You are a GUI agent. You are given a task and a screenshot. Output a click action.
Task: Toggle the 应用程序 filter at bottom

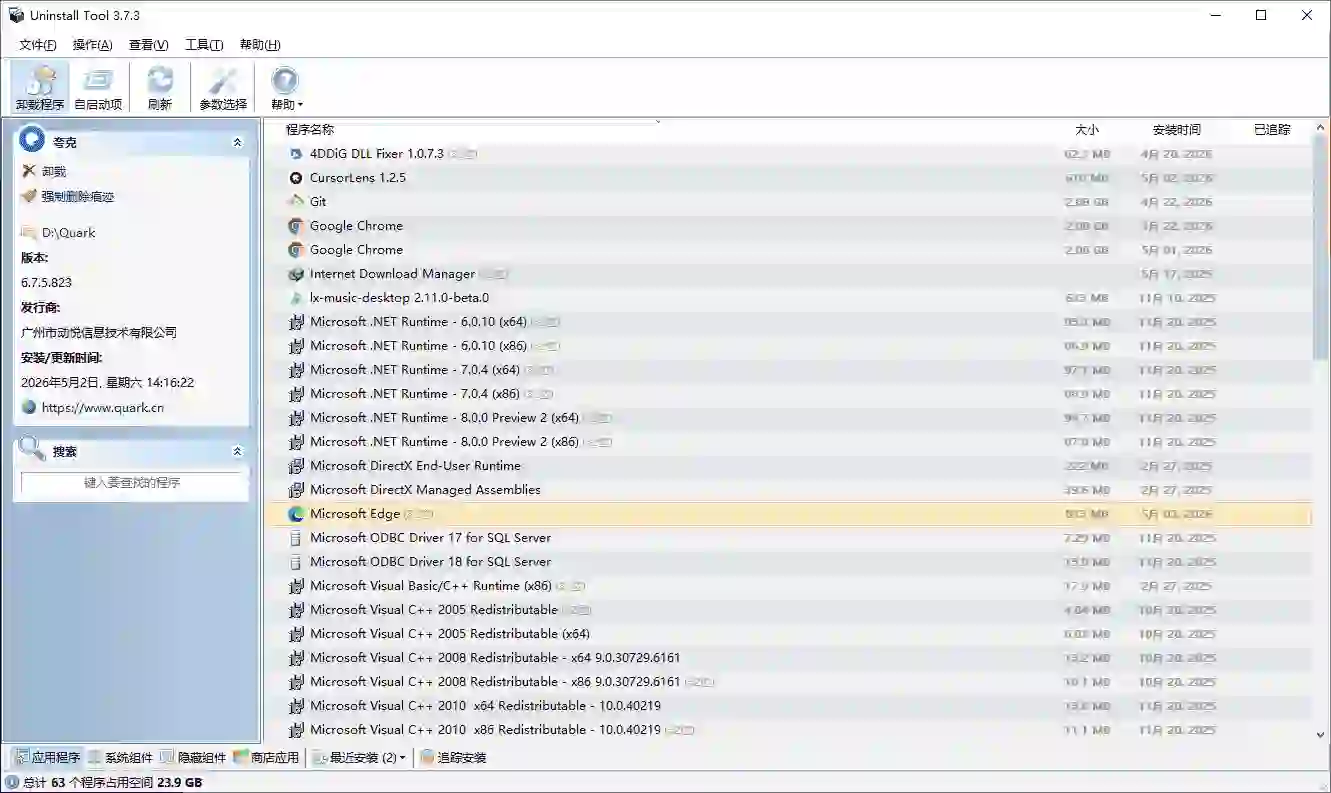48,758
